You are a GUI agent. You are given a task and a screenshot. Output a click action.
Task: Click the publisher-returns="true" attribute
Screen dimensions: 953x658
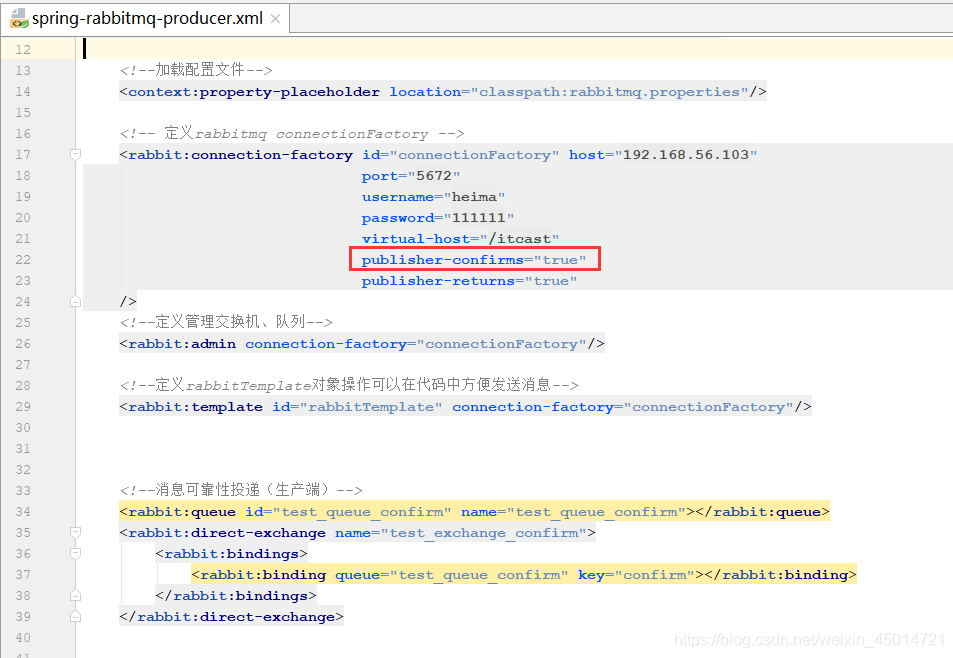(x=469, y=281)
